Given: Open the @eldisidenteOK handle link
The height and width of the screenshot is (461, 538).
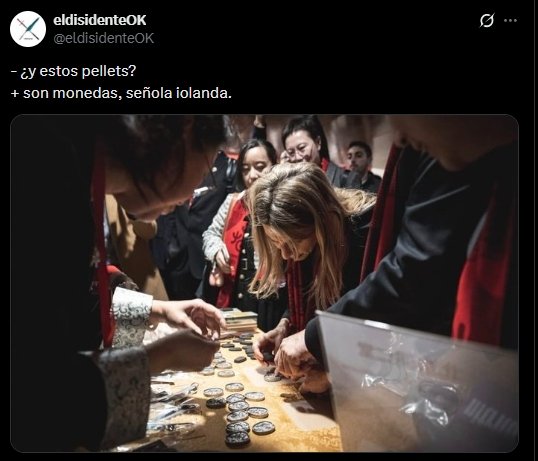Looking at the screenshot, I should click(x=104, y=38).
